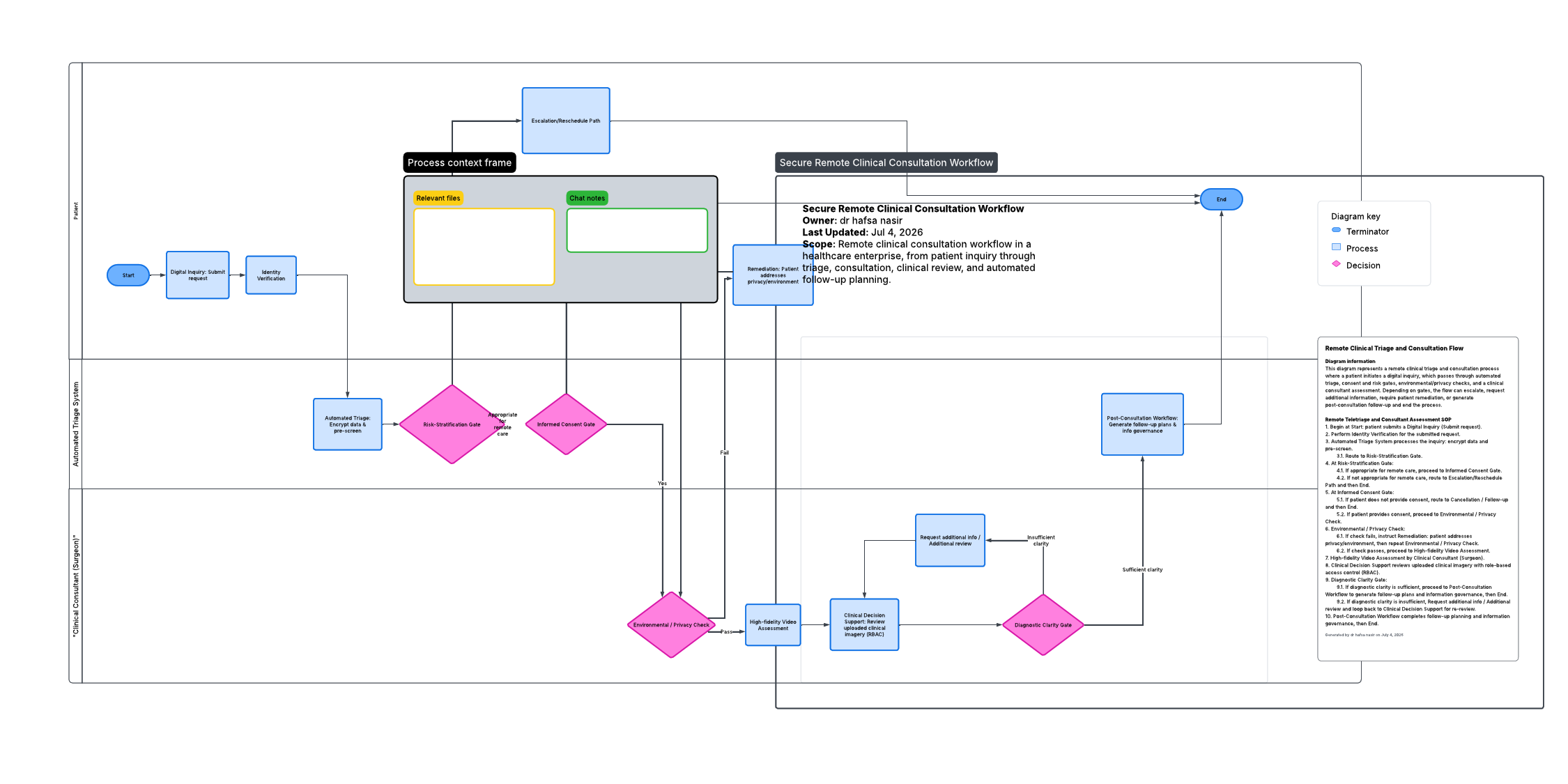
Task: Click the Process icon in diagram key
Action: pyautogui.click(x=1336, y=247)
